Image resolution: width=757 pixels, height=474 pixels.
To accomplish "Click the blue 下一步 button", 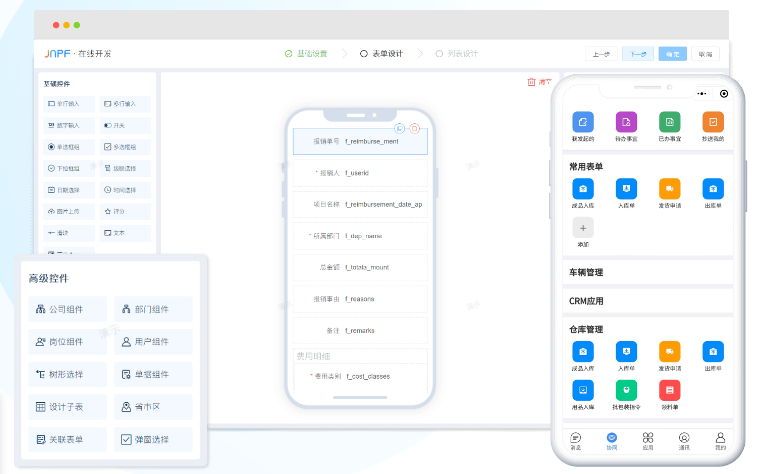I will [638, 54].
